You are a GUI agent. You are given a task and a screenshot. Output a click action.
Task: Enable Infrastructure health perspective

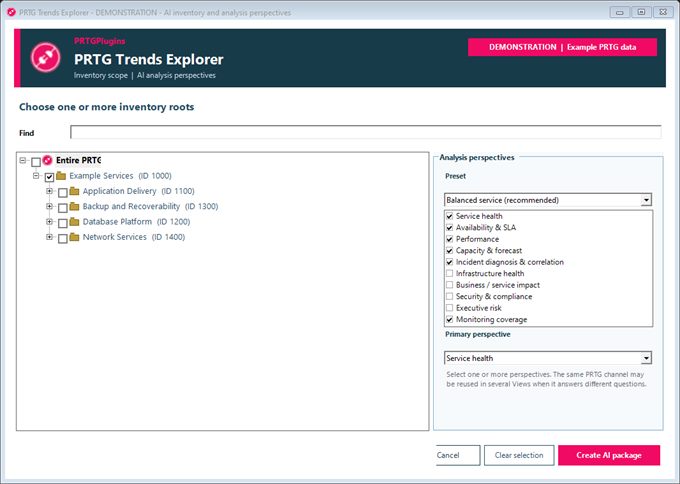coord(450,273)
